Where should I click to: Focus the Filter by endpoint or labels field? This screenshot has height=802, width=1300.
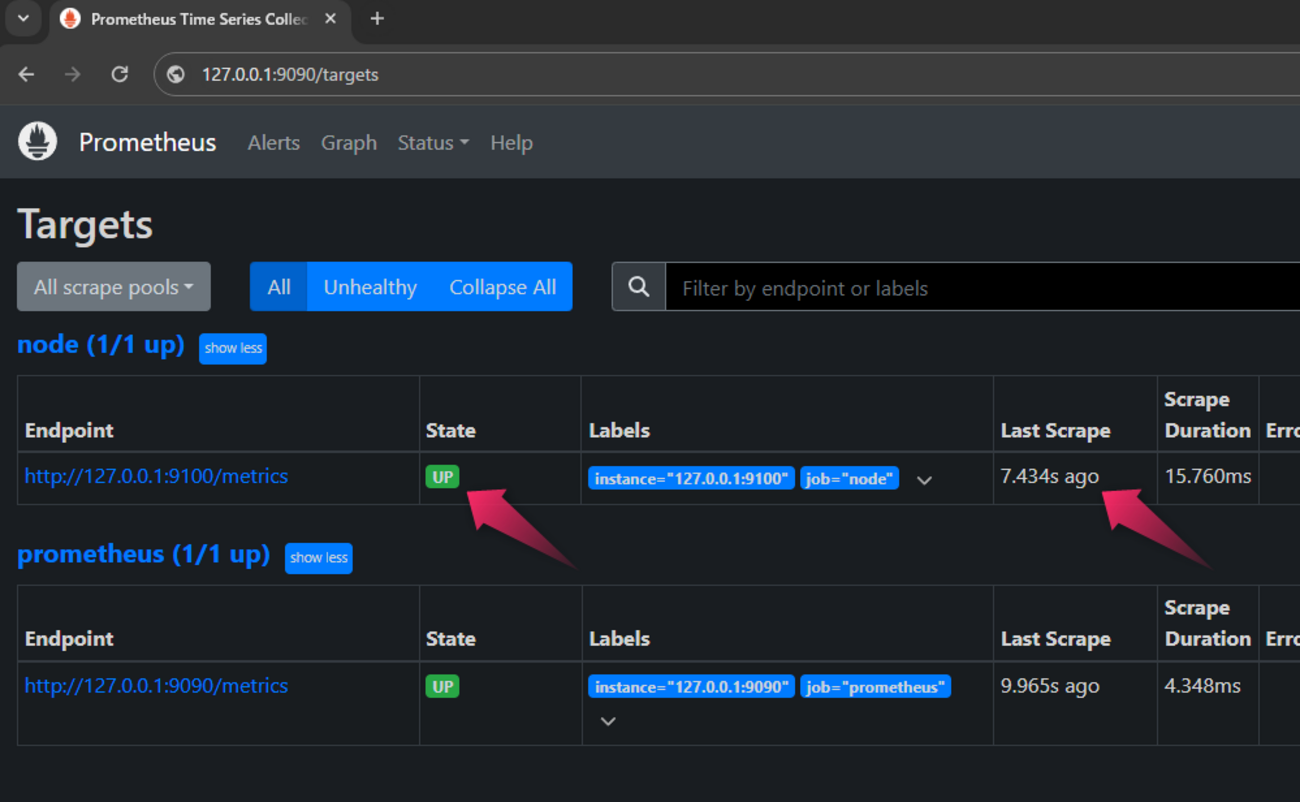(980, 288)
